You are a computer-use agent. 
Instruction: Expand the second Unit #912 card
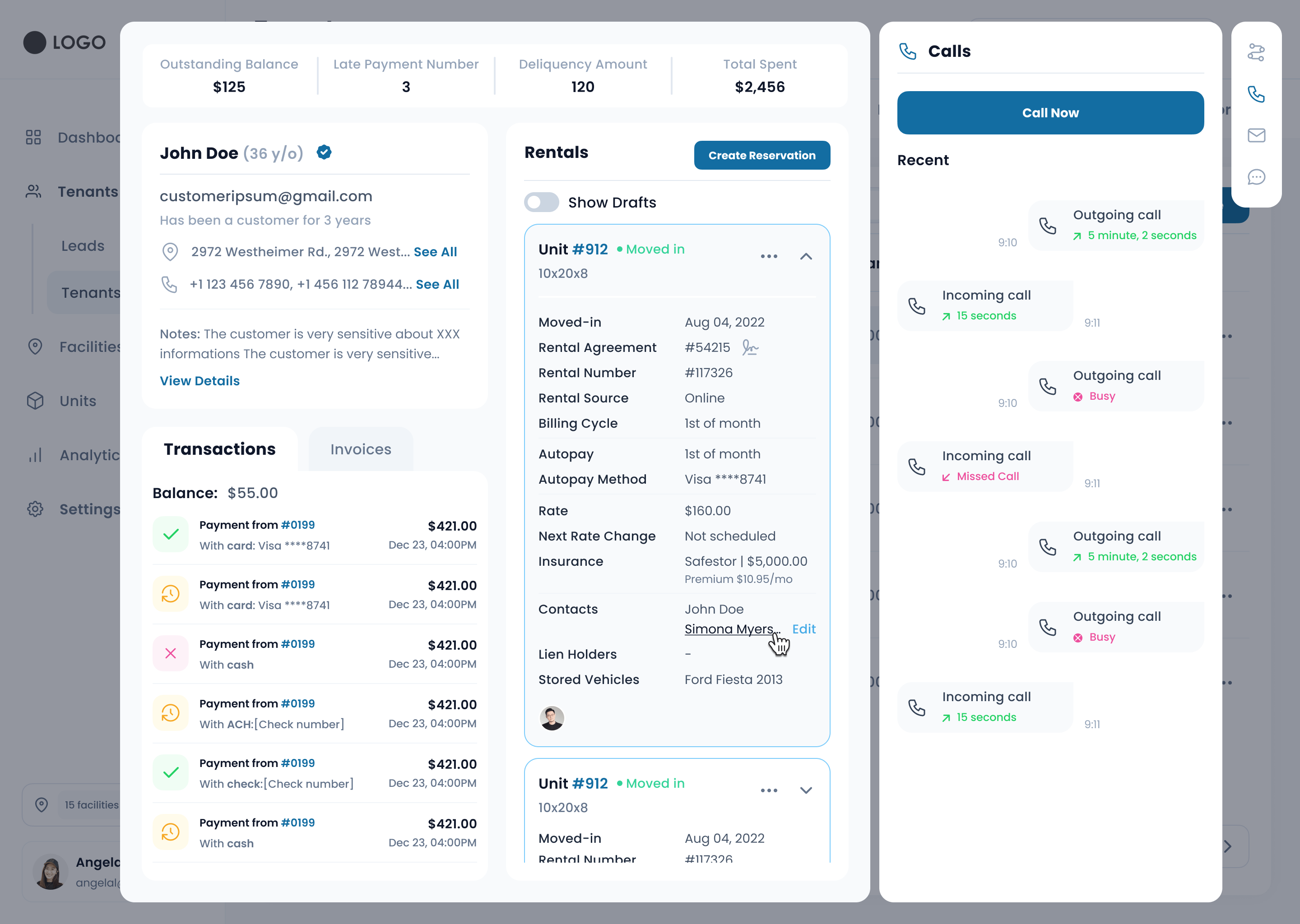point(806,790)
